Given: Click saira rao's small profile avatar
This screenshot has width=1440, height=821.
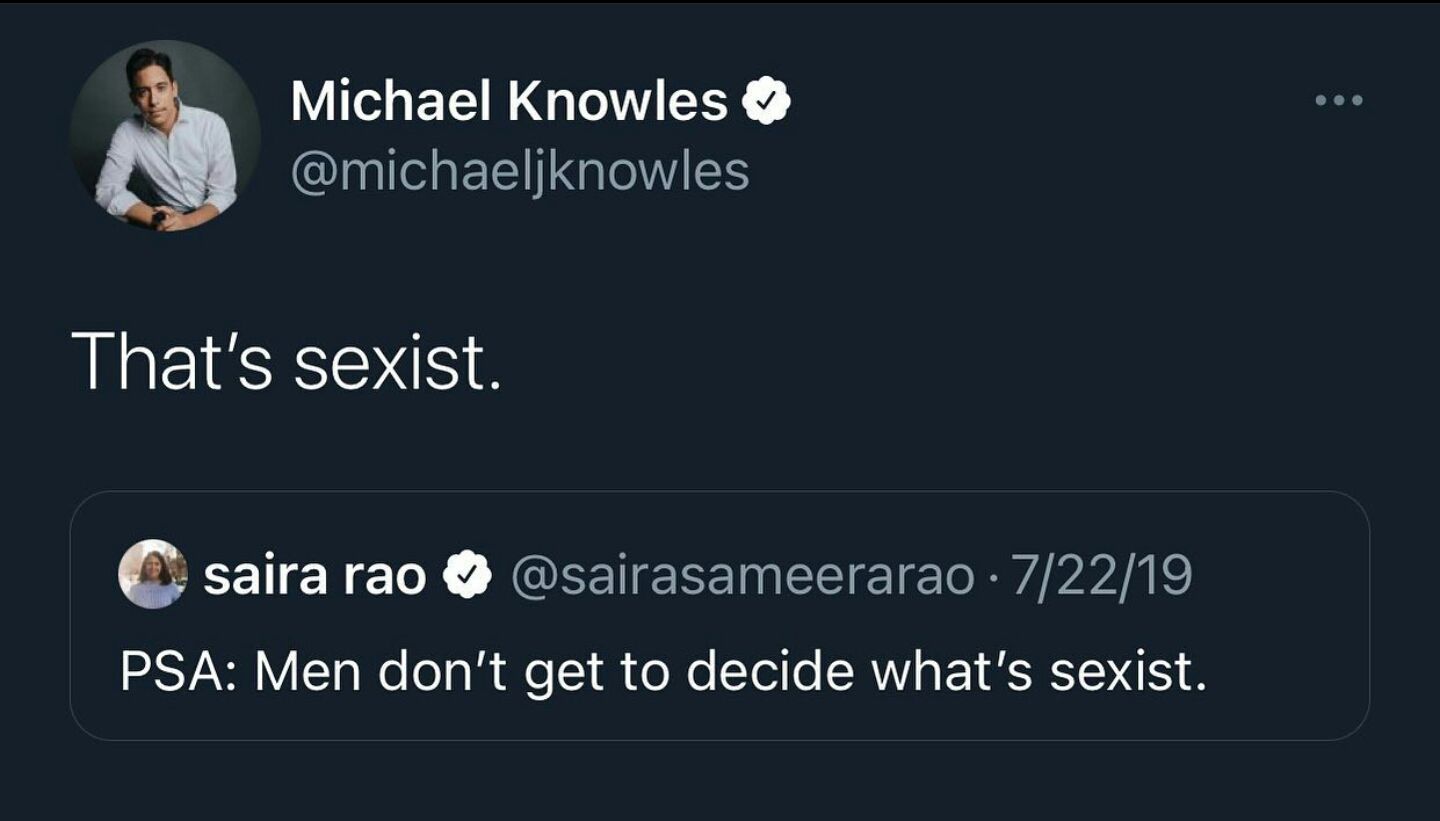Looking at the screenshot, I should point(152,574).
